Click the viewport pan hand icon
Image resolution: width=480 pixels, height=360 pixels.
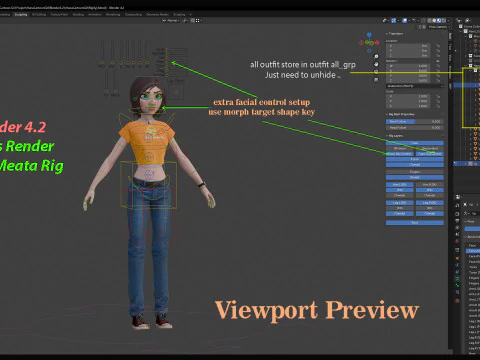click(x=376, y=64)
